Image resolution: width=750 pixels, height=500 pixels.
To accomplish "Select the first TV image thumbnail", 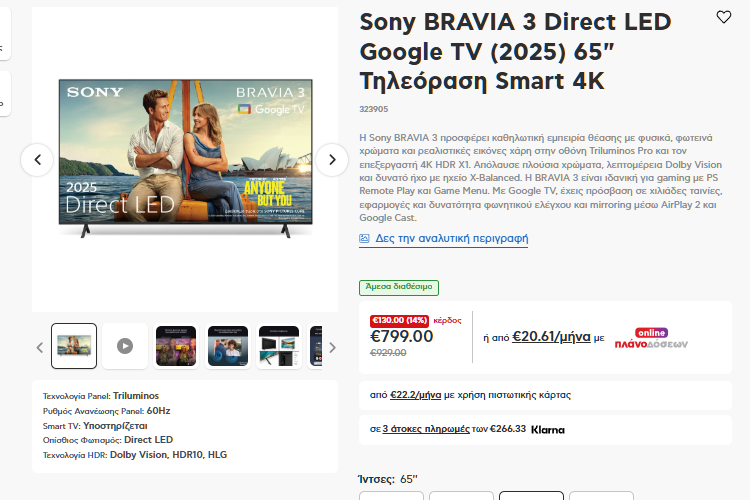I will tap(74, 346).
